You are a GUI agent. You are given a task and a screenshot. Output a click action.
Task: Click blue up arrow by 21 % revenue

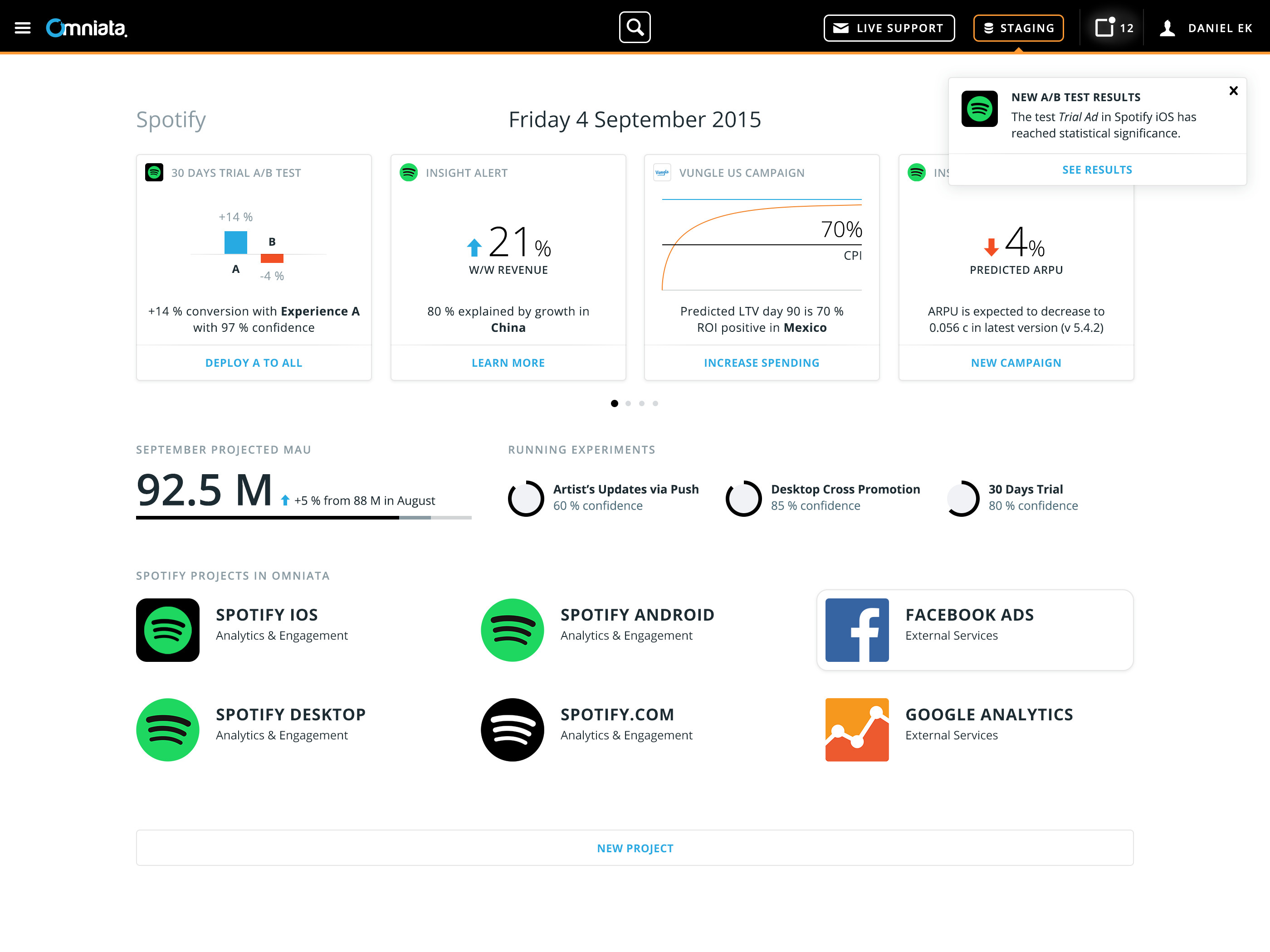click(x=474, y=248)
